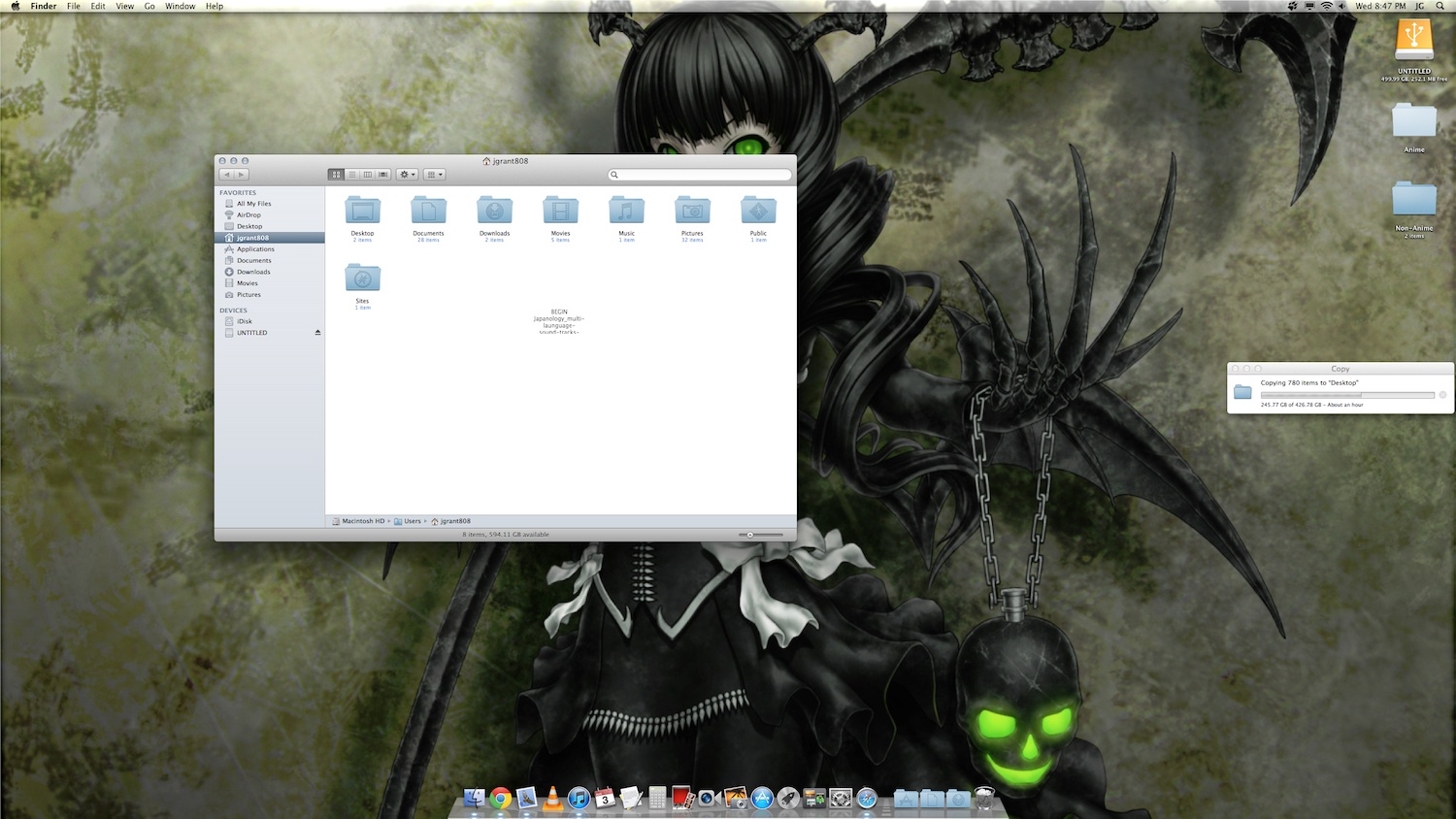Open the Trash in the Dock

click(x=984, y=798)
